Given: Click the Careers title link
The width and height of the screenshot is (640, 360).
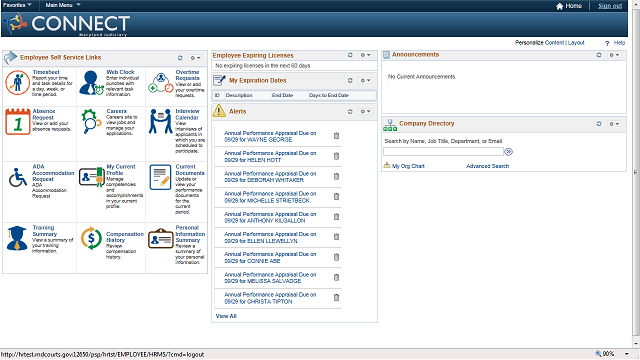Looking at the screenshot, I should point(116,111).
